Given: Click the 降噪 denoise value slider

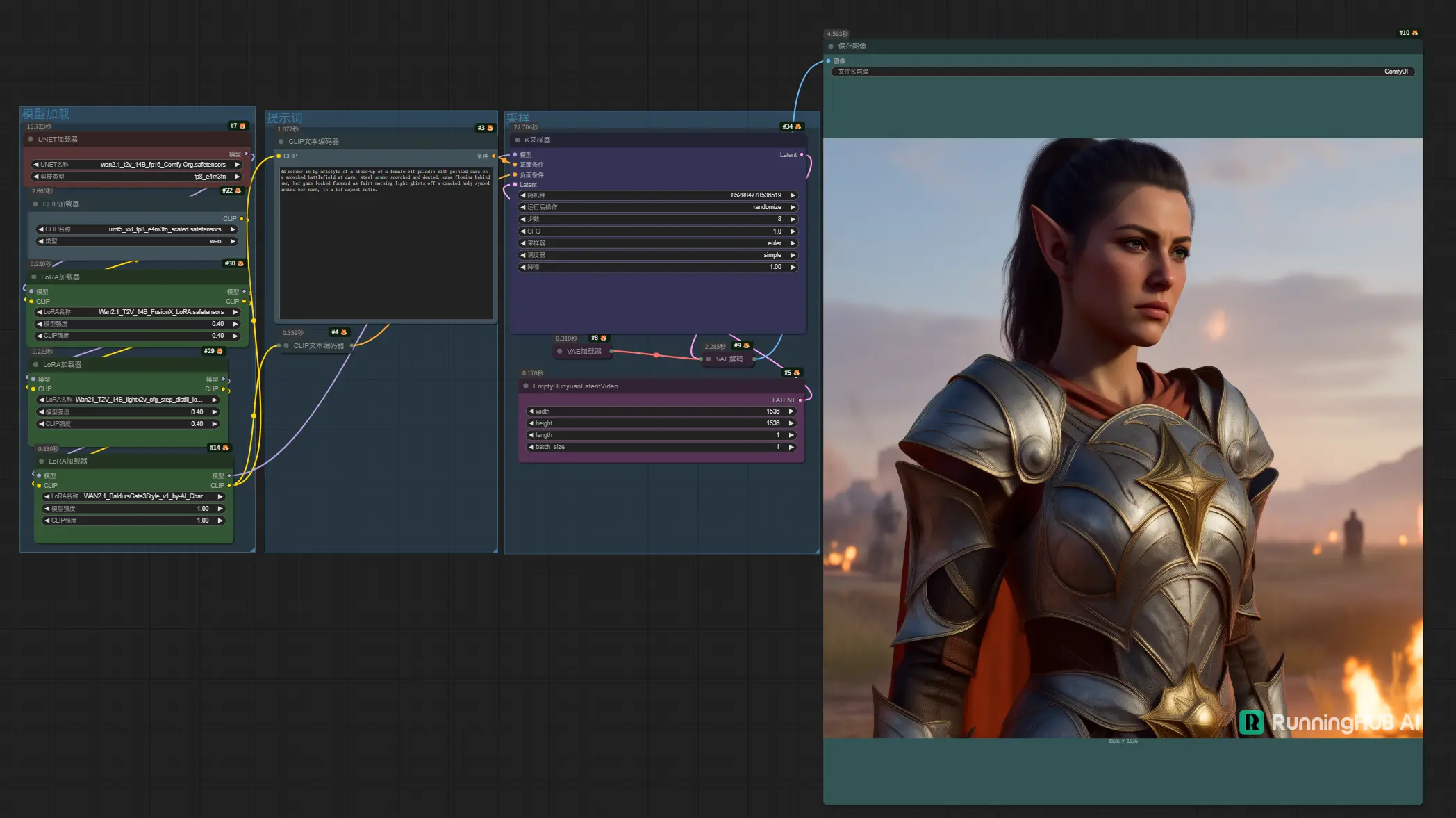Looking at the screenshot, I should pyautogui.click(x=658, y=267).
